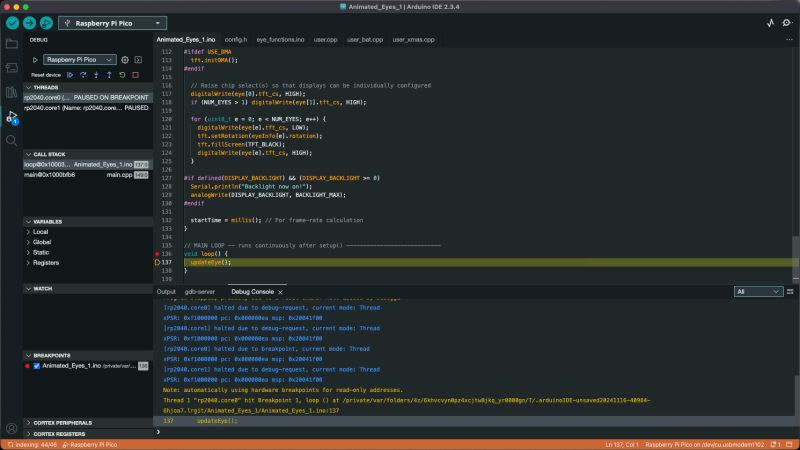This screenshot has width=800, height=450.
Task: Click the Upload arrow button
Action: (x=29, y=23)
